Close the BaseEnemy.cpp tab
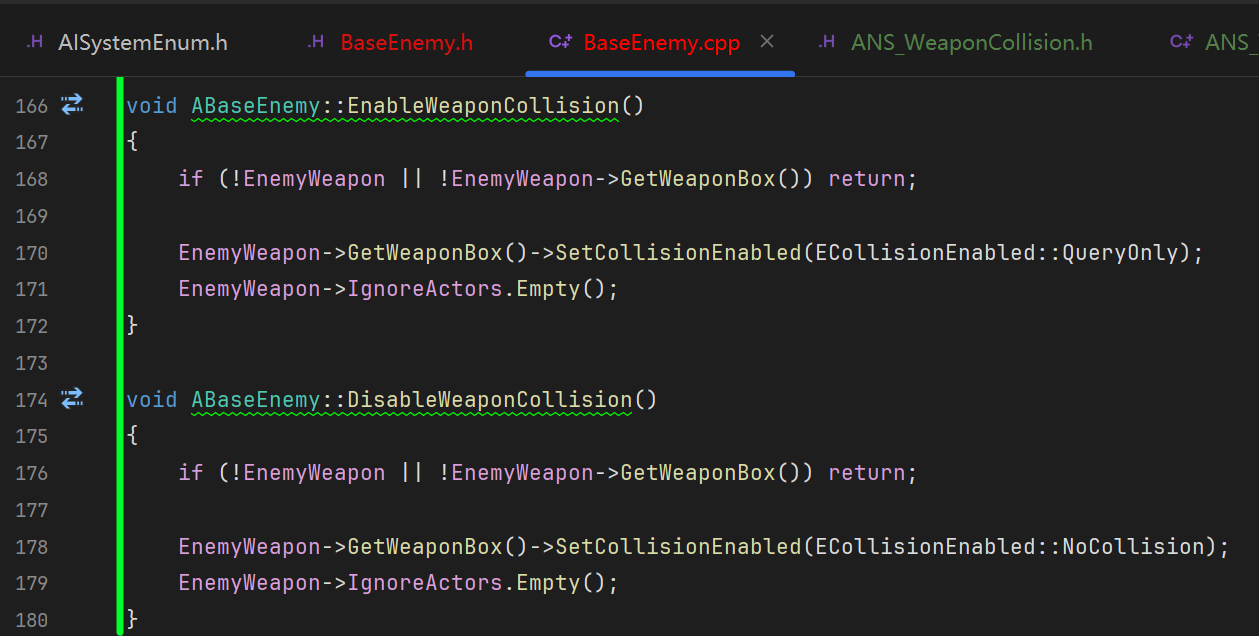Image resolution: width=1259 pixels, height=636 pixels. [767, 42]
